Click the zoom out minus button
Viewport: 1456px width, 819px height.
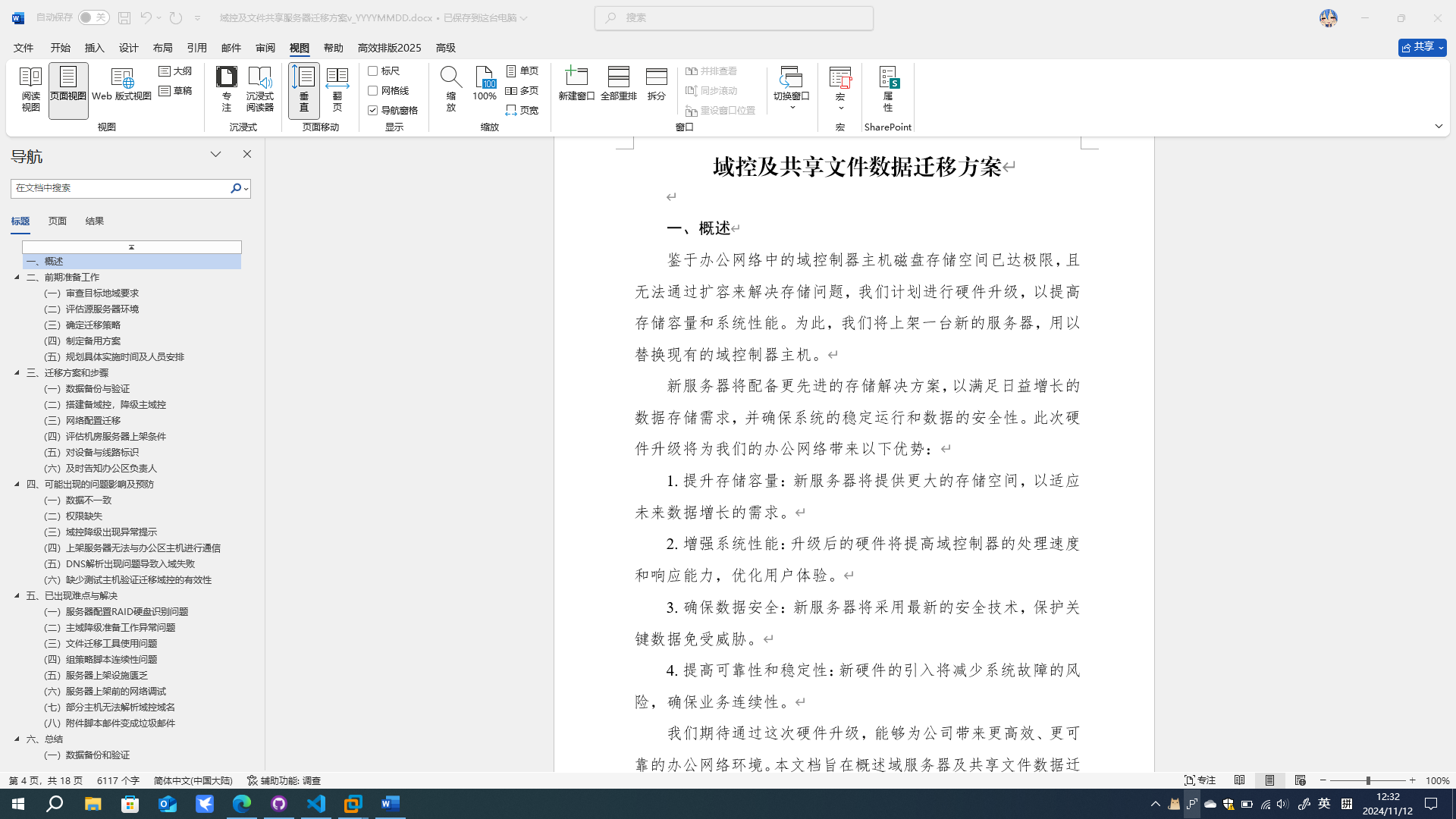(1323, 780)
